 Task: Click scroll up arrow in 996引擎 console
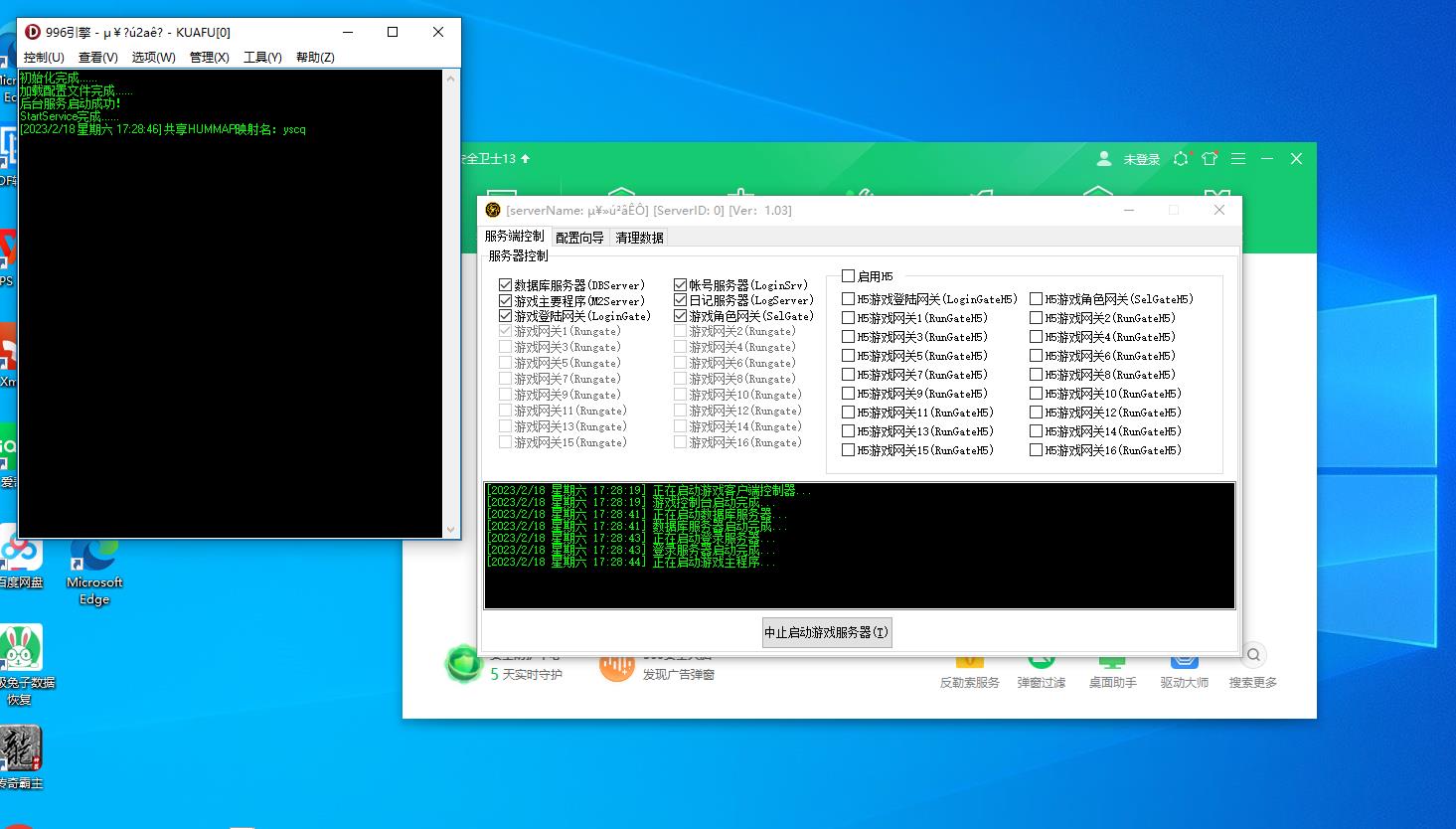pos(451,78)
